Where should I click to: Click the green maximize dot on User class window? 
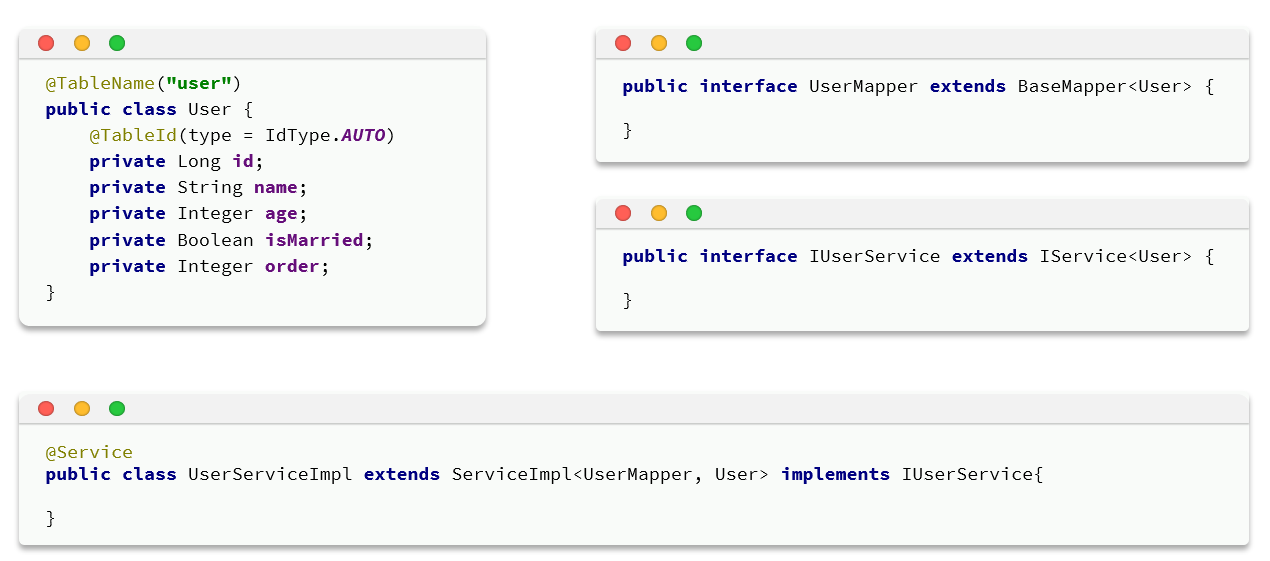[x=117, y=43]
